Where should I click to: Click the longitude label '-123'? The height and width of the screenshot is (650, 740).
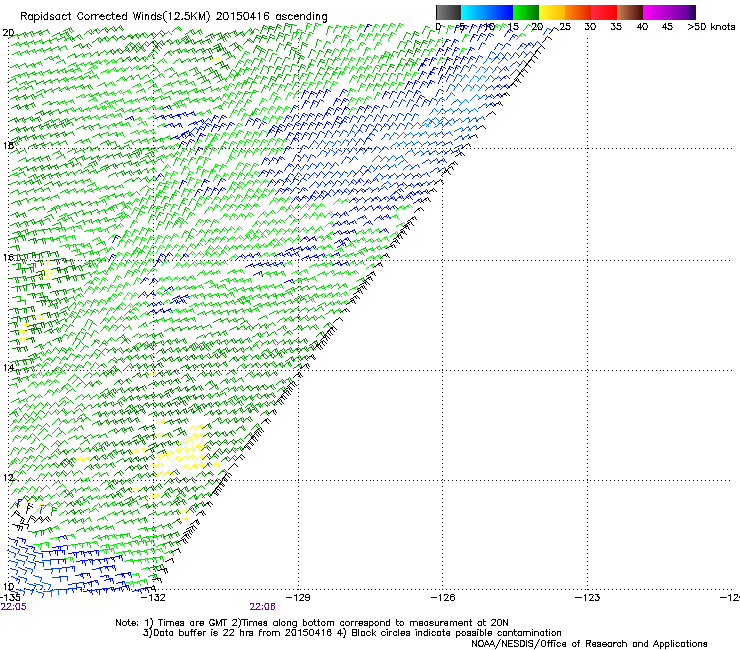(587, 598)
